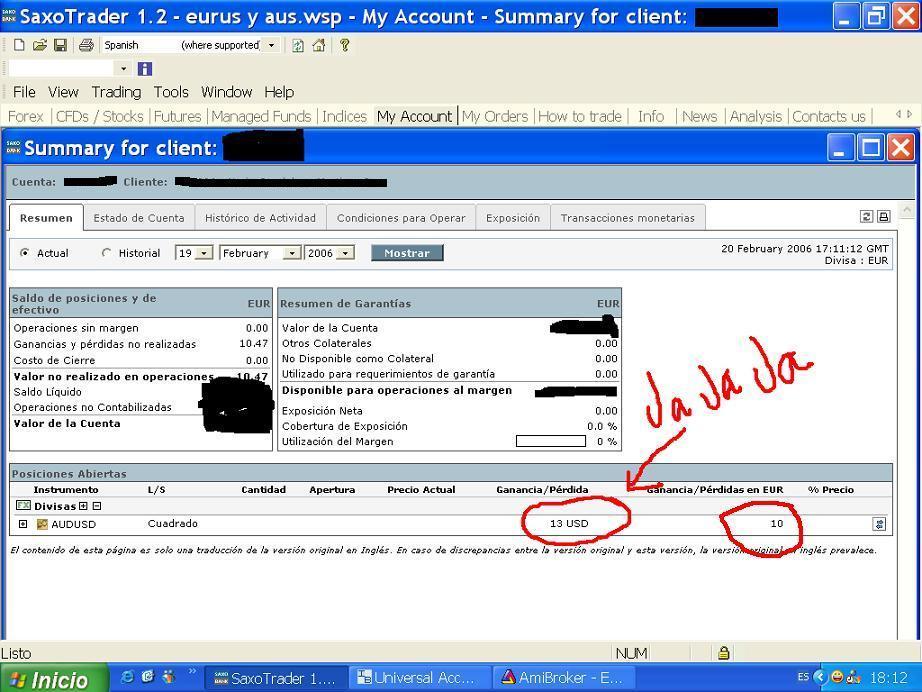Click the AUDUSD chart icon
Image resolution: width=922 pixels, height=692 pixels.
tap(42, 524)
